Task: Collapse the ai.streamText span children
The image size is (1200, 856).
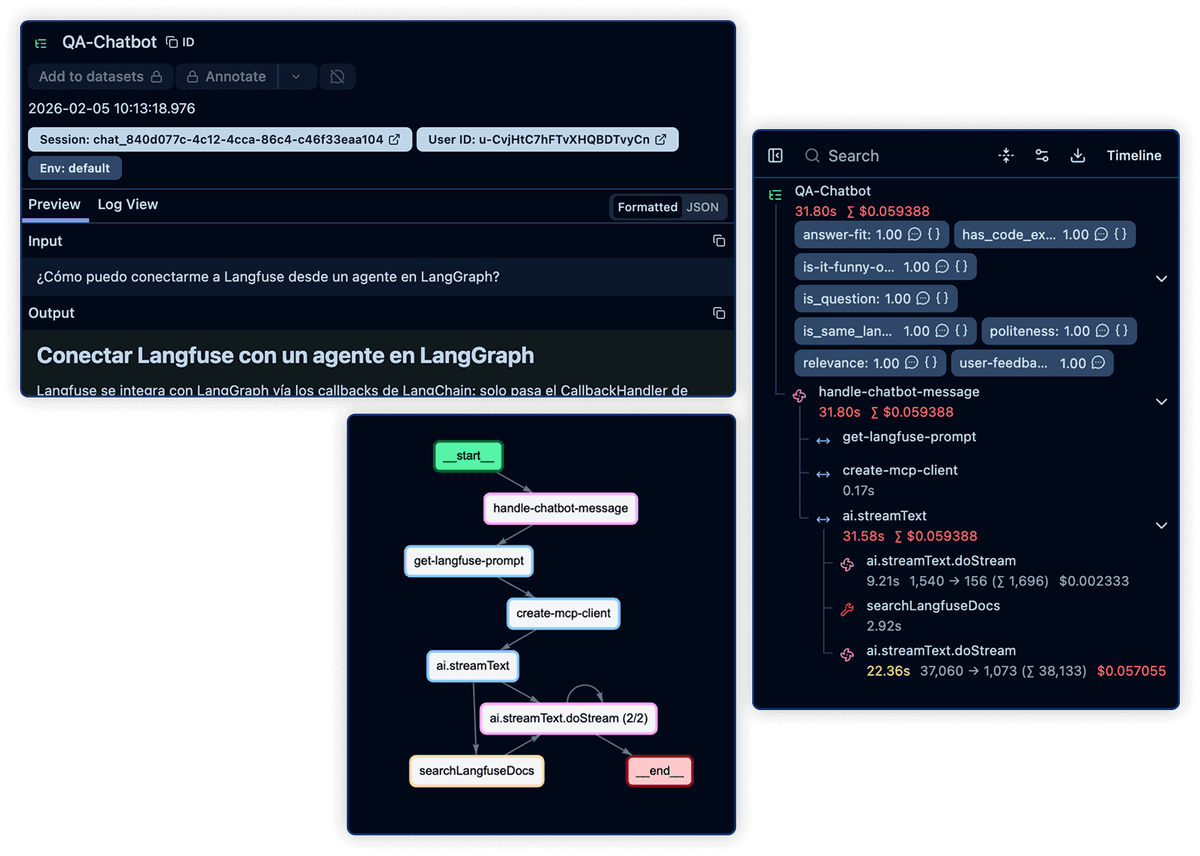Action: point(1161,526)
